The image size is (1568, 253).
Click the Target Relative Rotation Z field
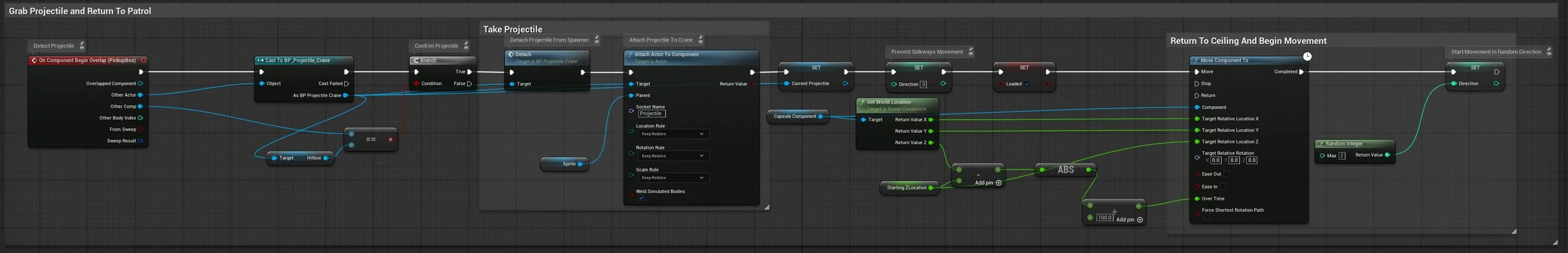[1252, 160]
